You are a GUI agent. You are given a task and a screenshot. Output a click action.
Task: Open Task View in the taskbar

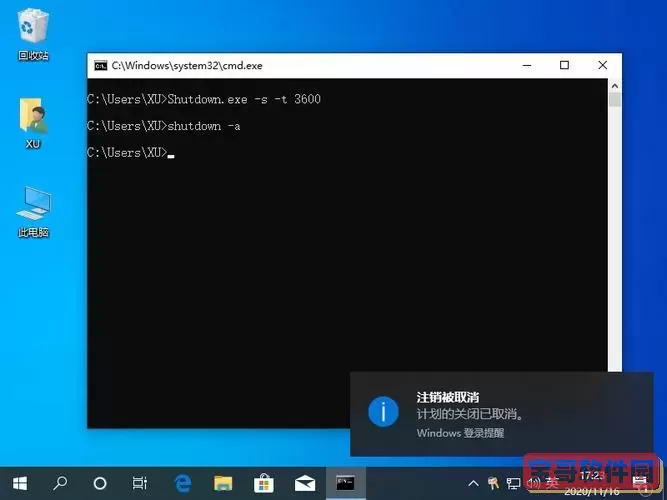click(139, 483)
